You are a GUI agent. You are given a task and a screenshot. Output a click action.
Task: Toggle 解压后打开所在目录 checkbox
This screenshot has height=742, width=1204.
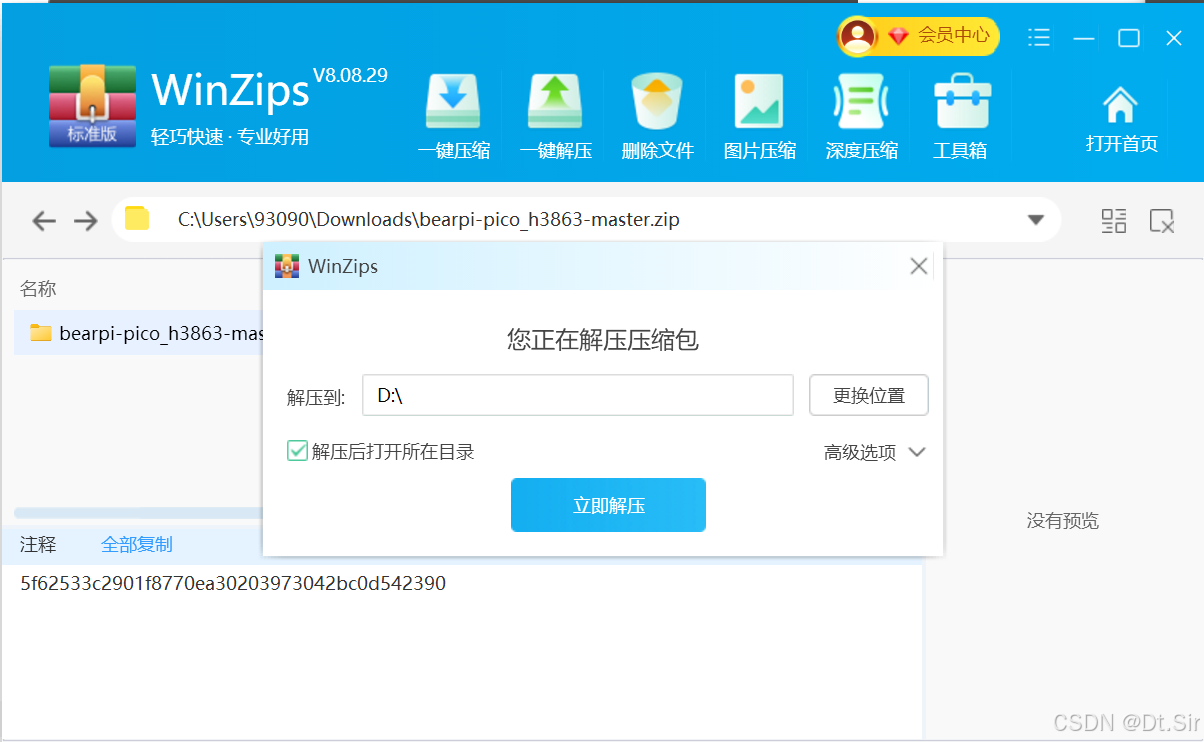[297, 451]
